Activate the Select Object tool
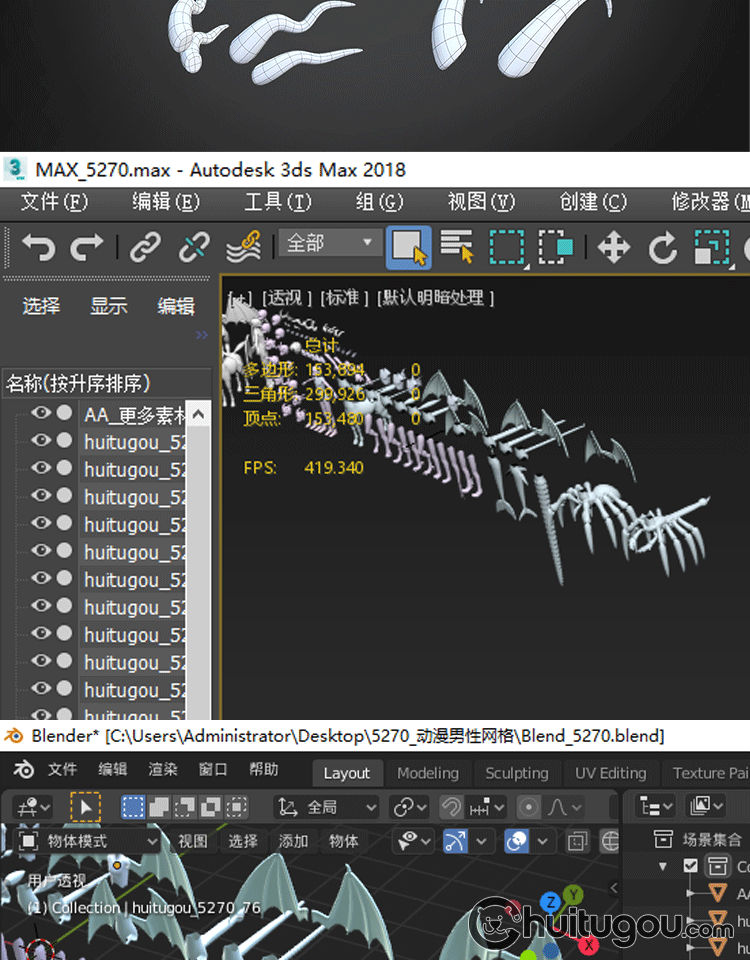The height and width of the screenshot is (960, 750). click(x=408, y=246)
